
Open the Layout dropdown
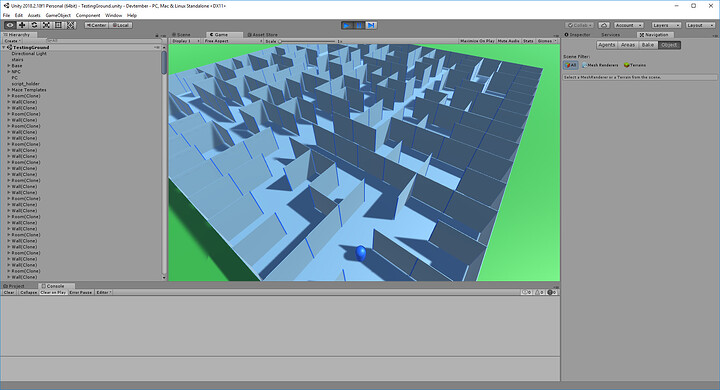point(700,25)
